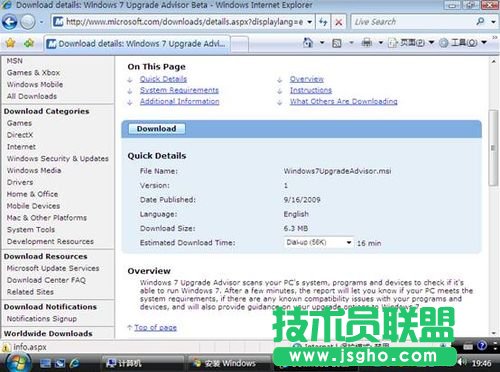
Task: Open the Games & Xbox sidebar link
Action: click(x=33, y=73)
